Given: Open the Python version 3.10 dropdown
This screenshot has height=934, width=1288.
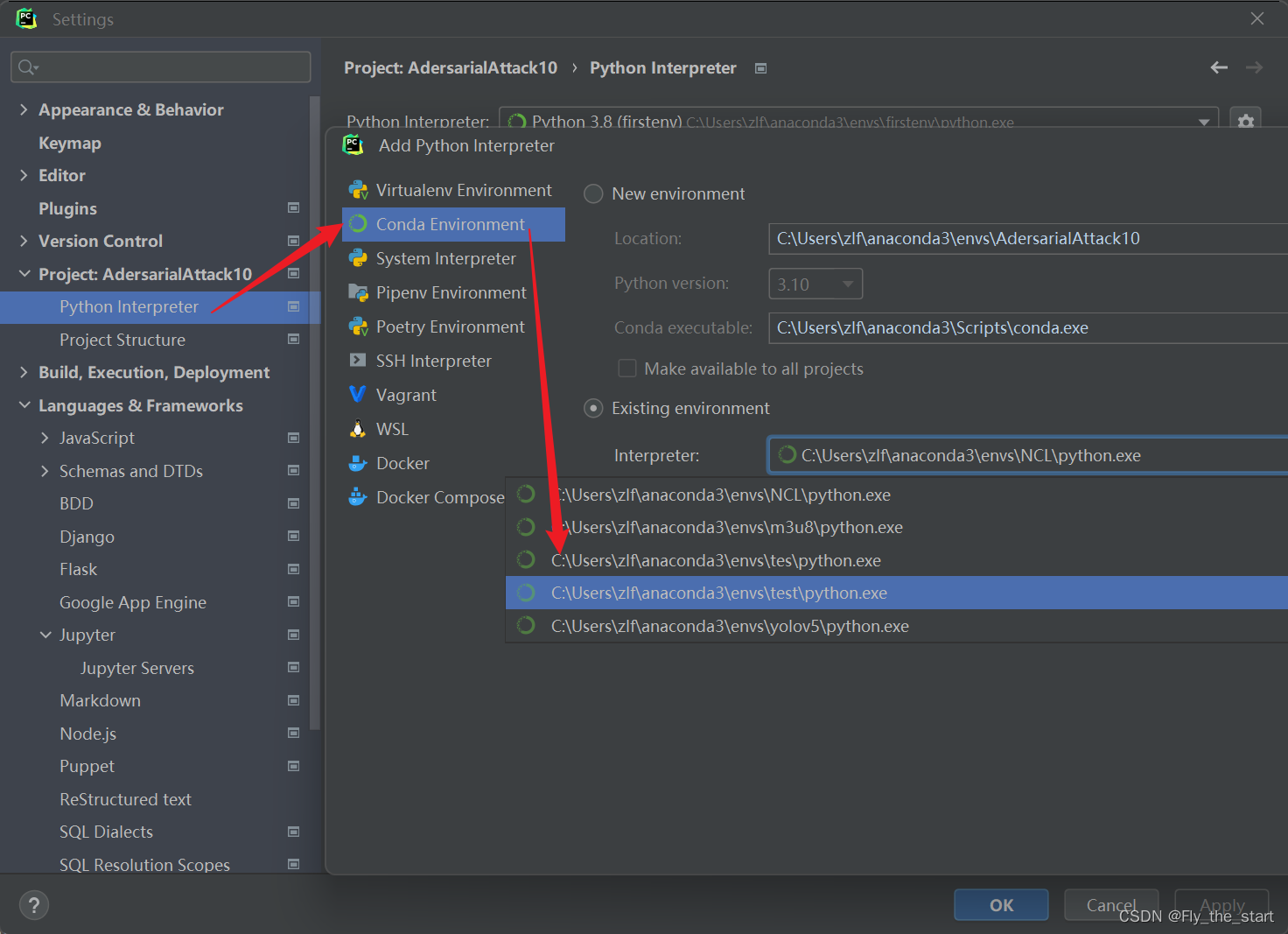Looking at the screenshot, I should [x=815, y=284].
